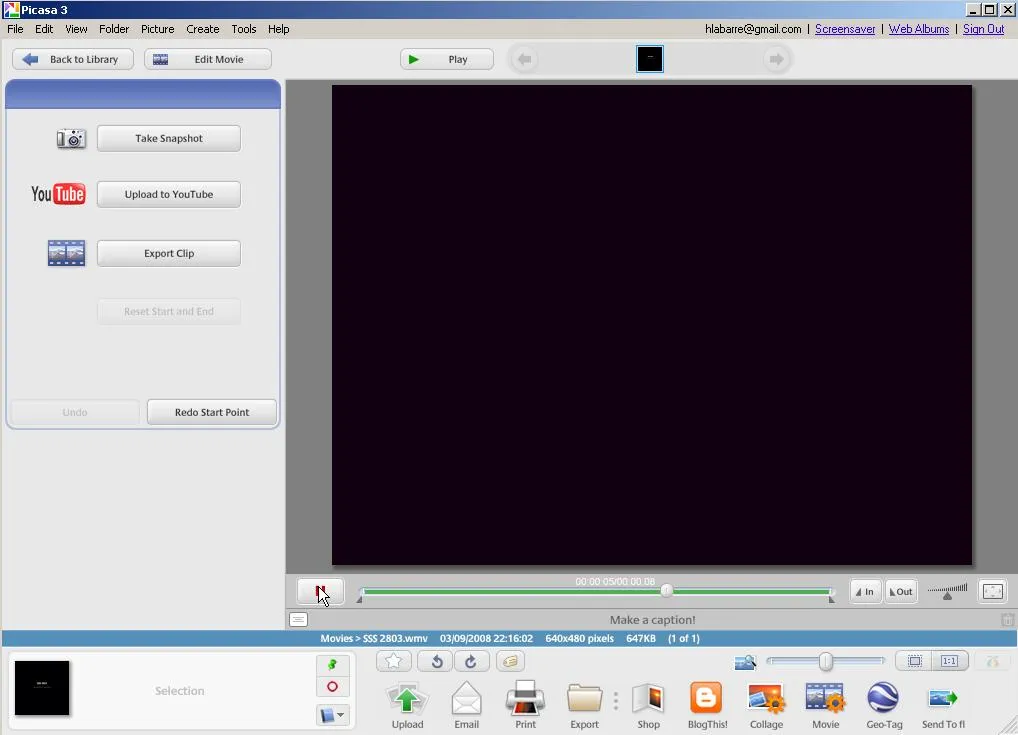1018x735 pixels.
Task: Click the Upload green arrow icon
Action: pyautogui.click(x=407, y=701)
